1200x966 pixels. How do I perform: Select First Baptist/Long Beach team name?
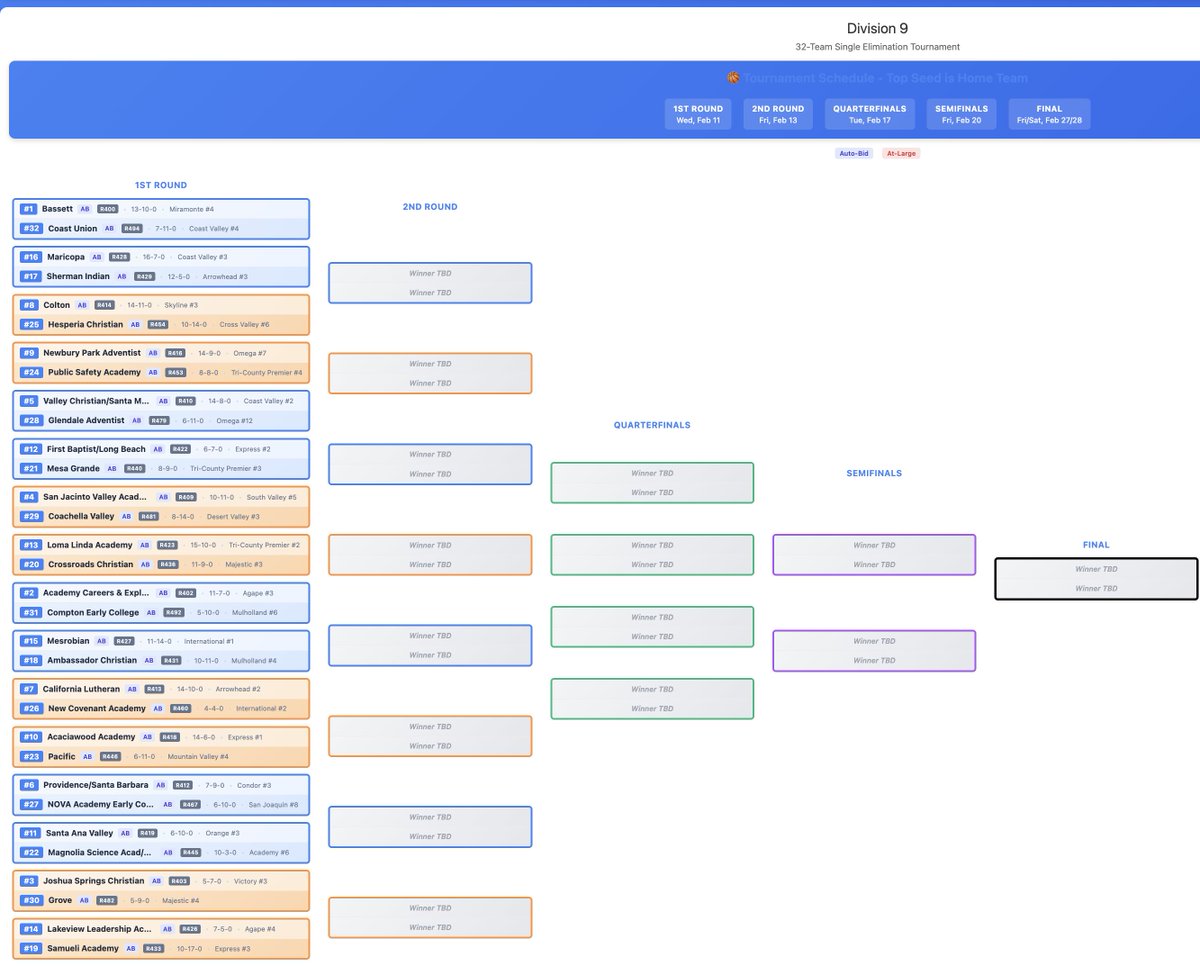[x=96, y=449]
